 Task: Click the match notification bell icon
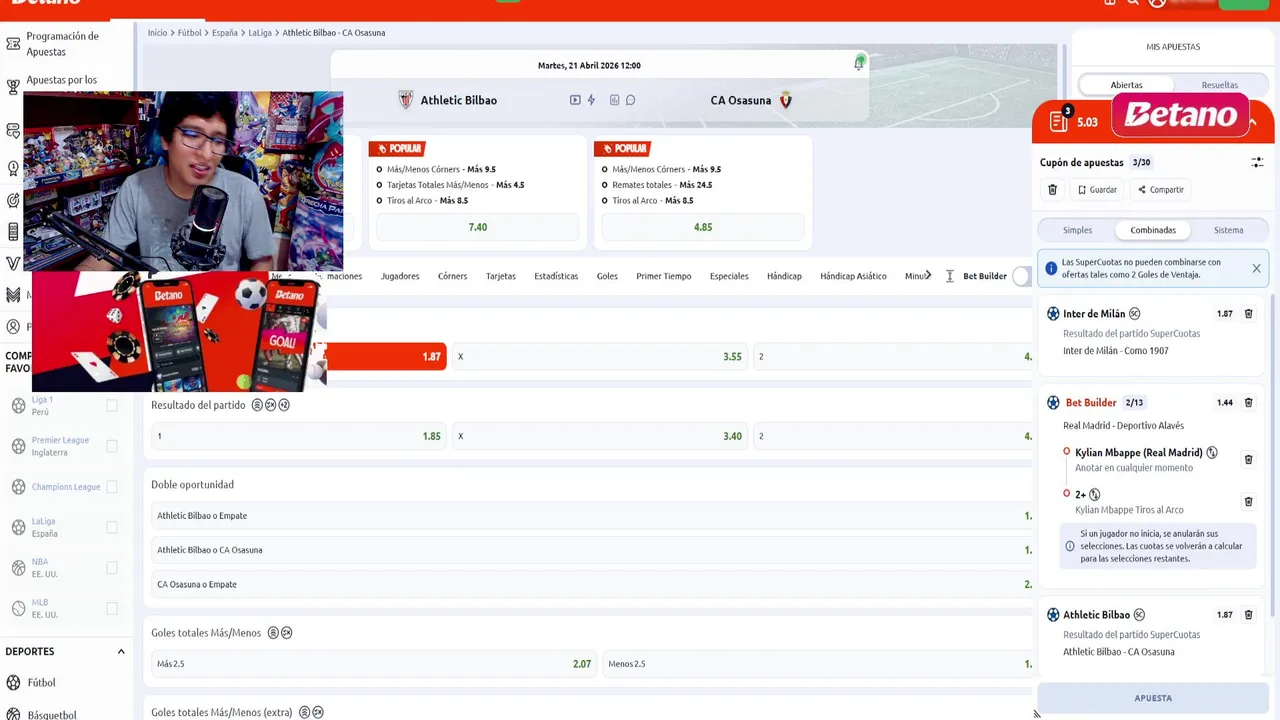coord(859,63)
